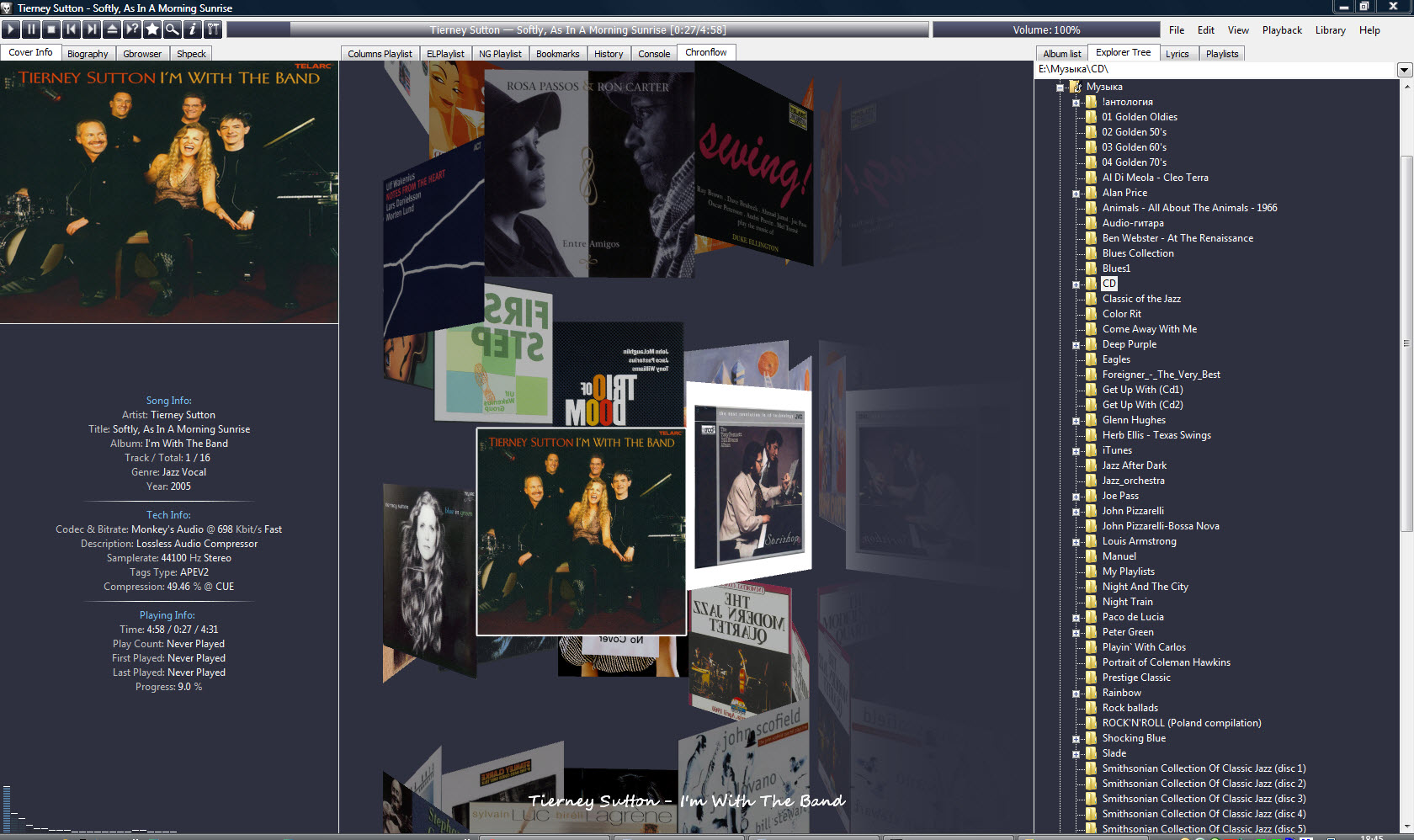
Task: Expand the Alan Price folder
Action: pyautogui.click(x=1076, y=194)
